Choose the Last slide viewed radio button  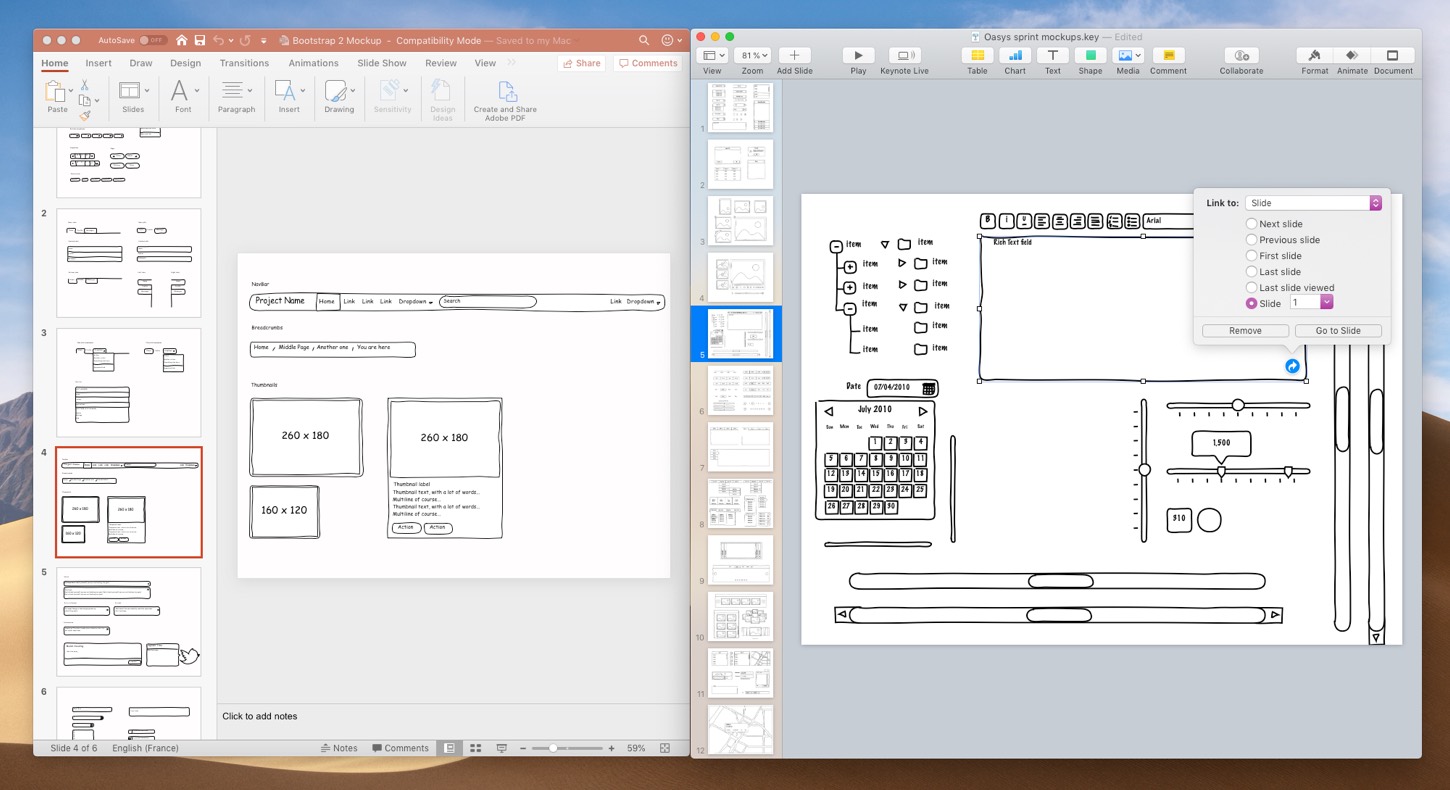(x=1252, y=288)
